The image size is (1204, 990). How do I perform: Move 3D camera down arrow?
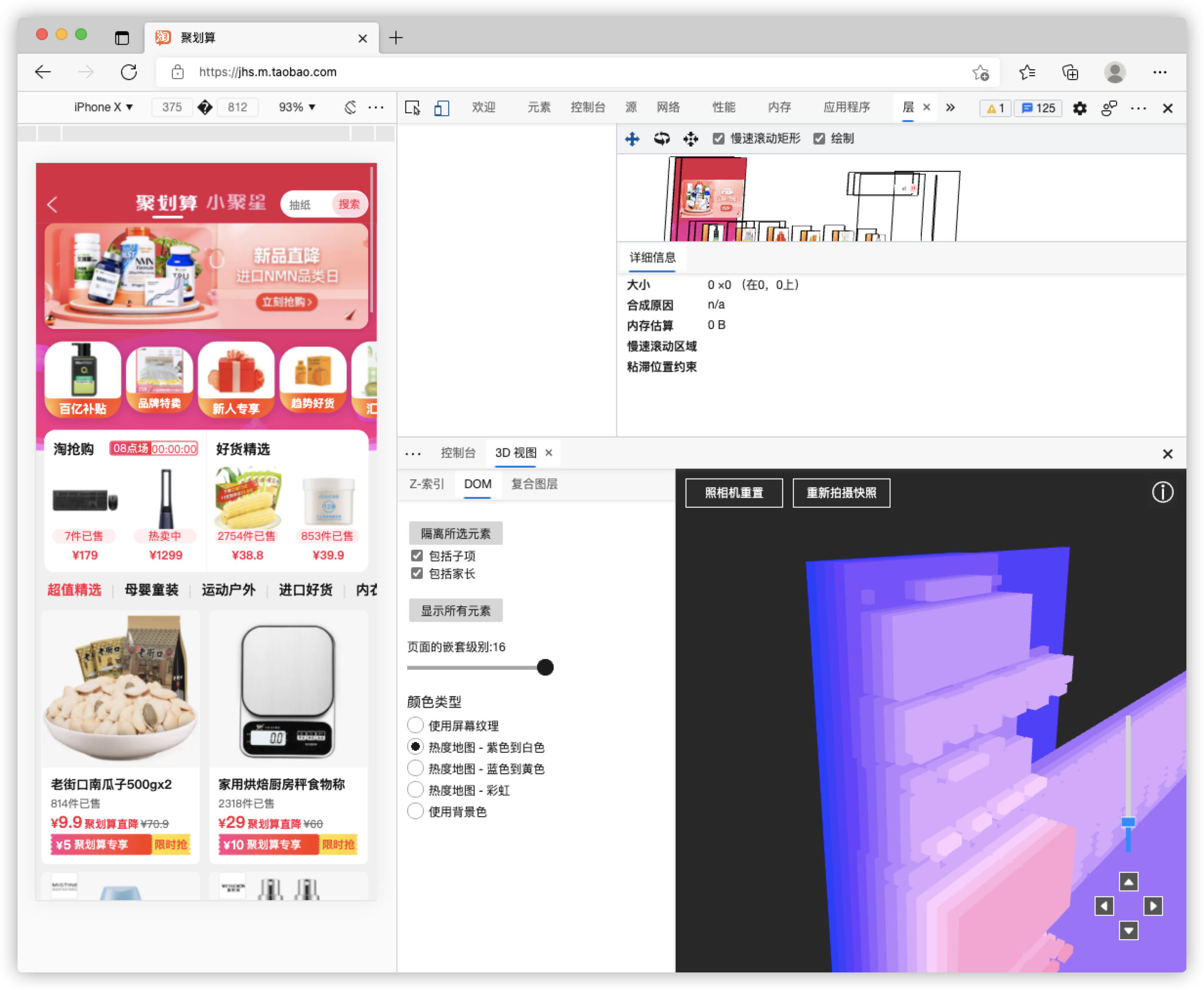1129,931
